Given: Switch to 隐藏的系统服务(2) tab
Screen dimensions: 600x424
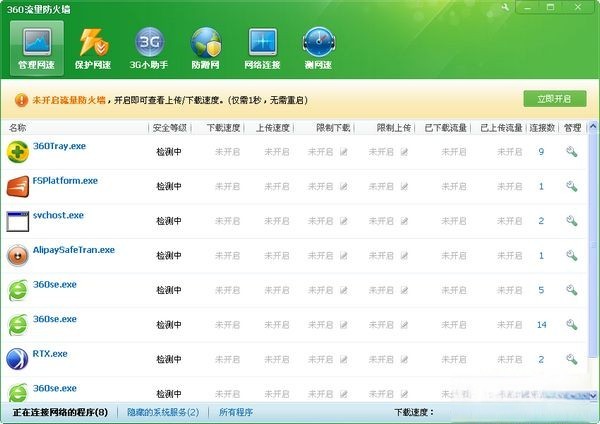Looking at the screenshot, I should (x=165, y=411).
